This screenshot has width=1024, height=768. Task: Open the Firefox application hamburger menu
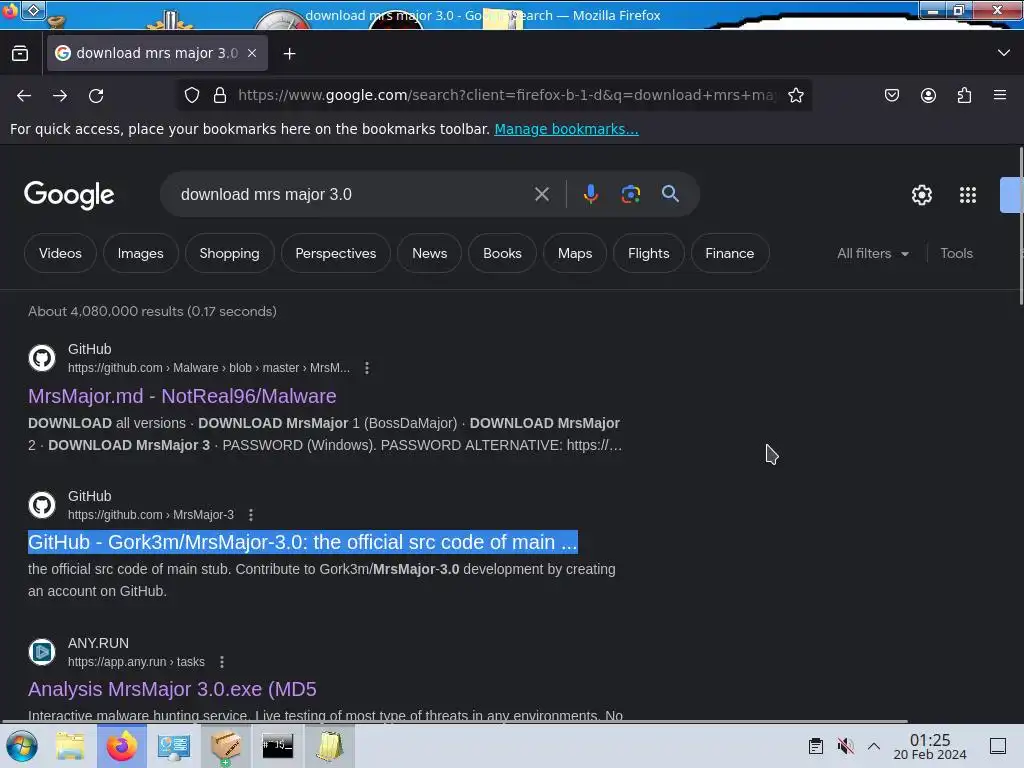tap(1000, 95)
